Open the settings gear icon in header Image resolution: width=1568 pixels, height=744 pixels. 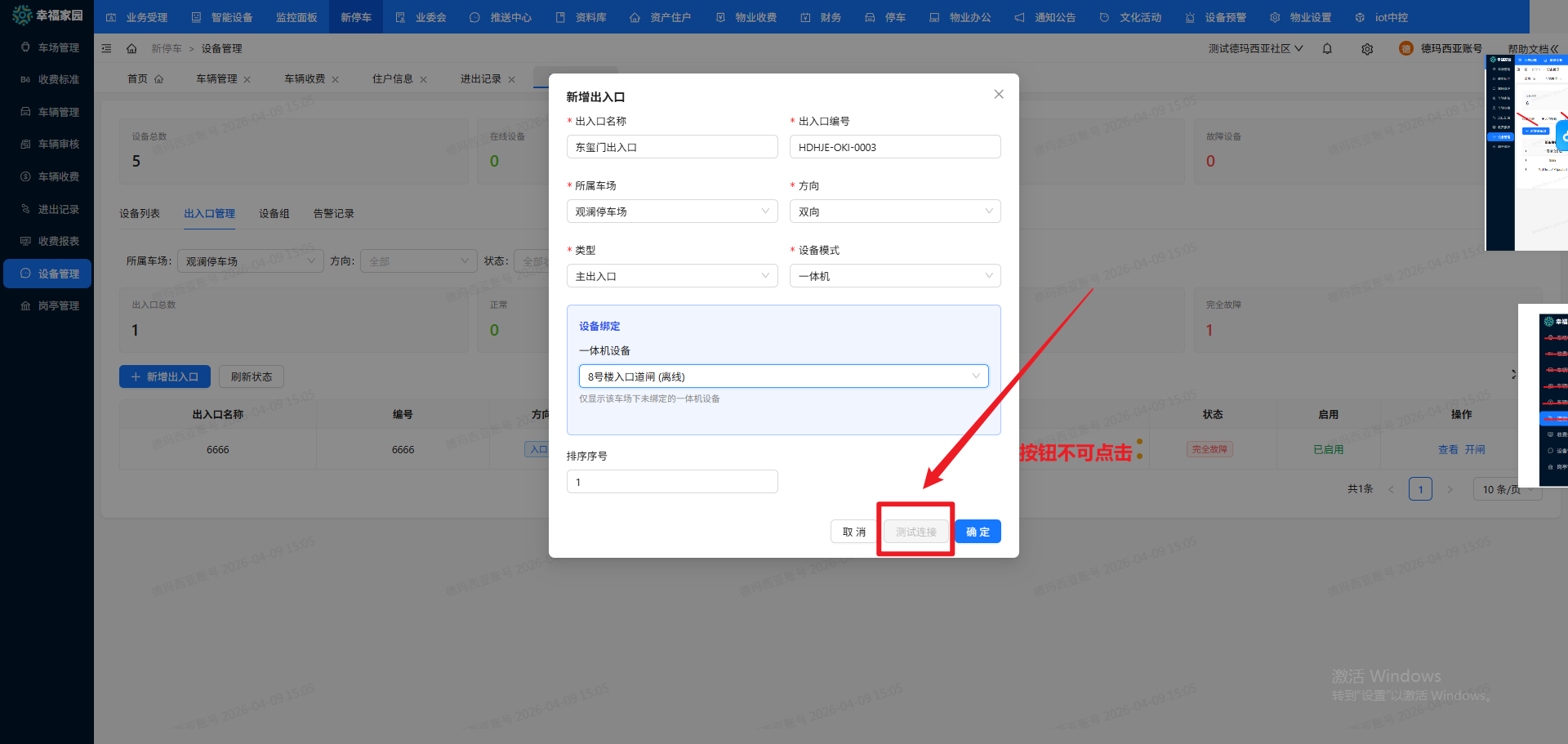1367,49
